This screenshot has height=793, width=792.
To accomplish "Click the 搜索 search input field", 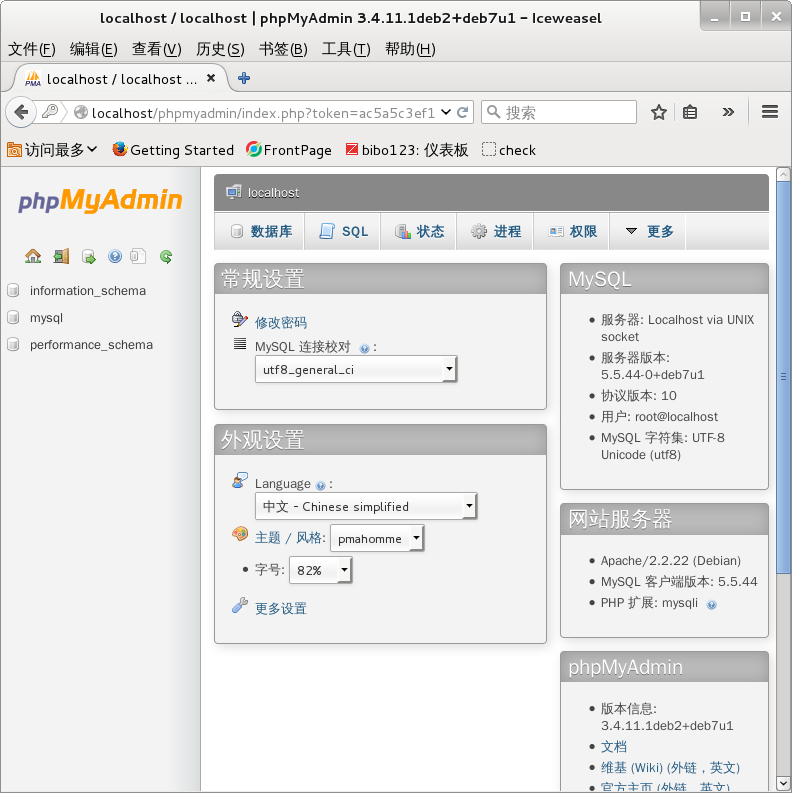I will pyautogui.click(x=565, y=113).
